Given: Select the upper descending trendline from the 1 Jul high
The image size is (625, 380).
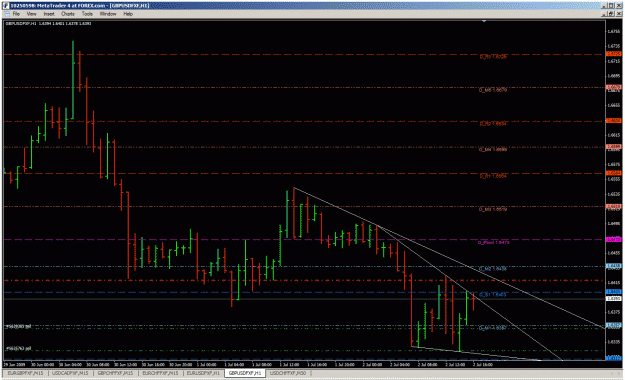Looking at the screenshot, I should (x=448, y=258).
